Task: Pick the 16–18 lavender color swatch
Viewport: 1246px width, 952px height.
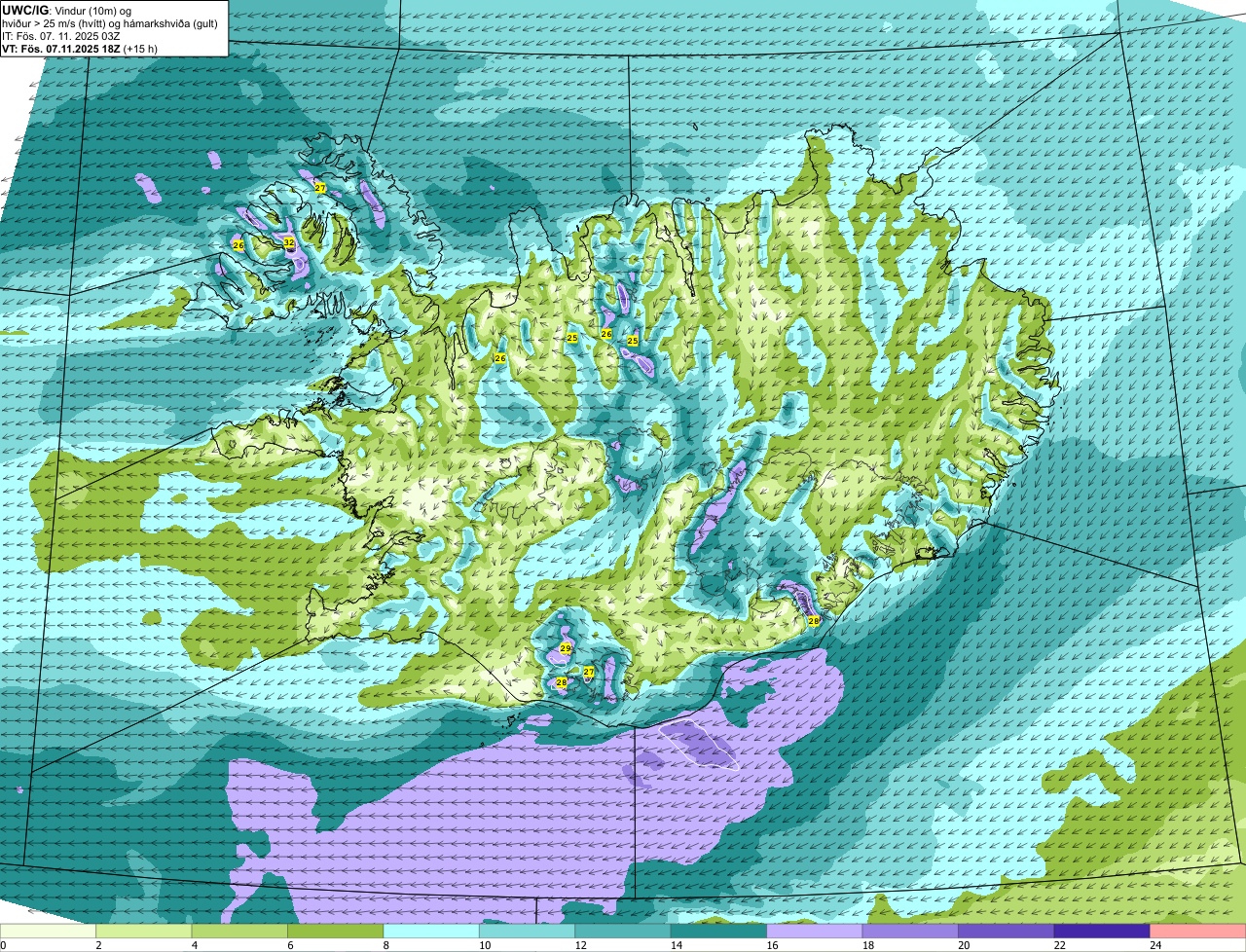Action: tap(814, 932)
